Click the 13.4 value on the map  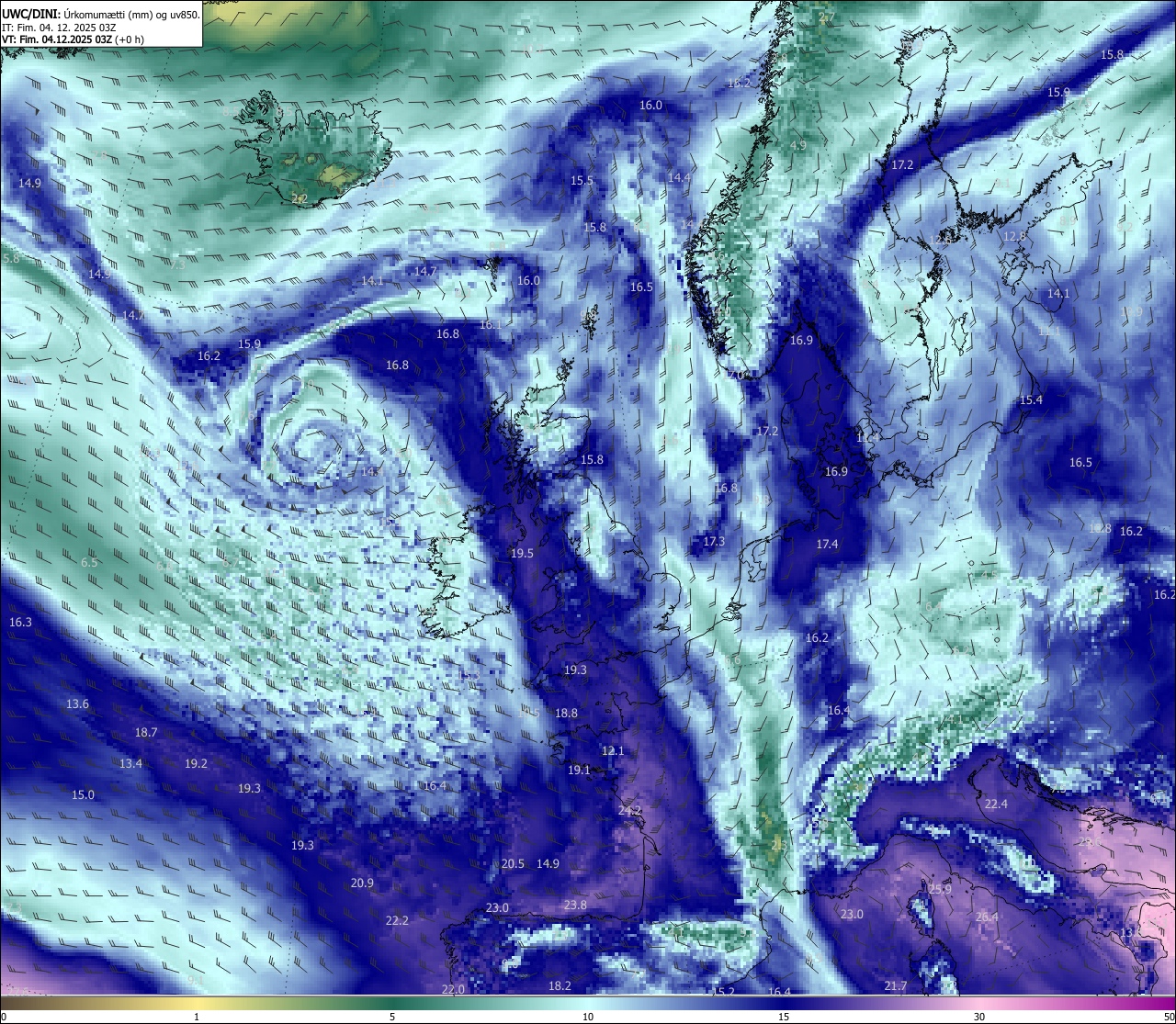[130, 764]
